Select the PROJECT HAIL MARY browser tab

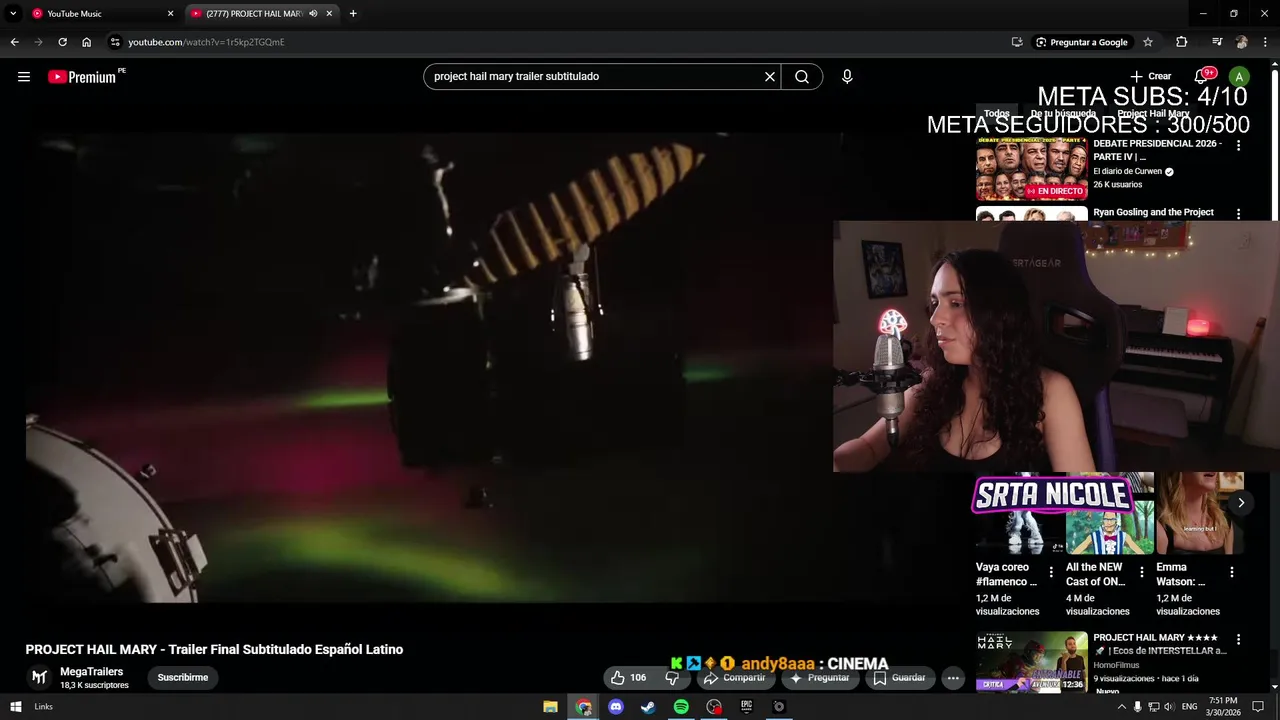262,13
